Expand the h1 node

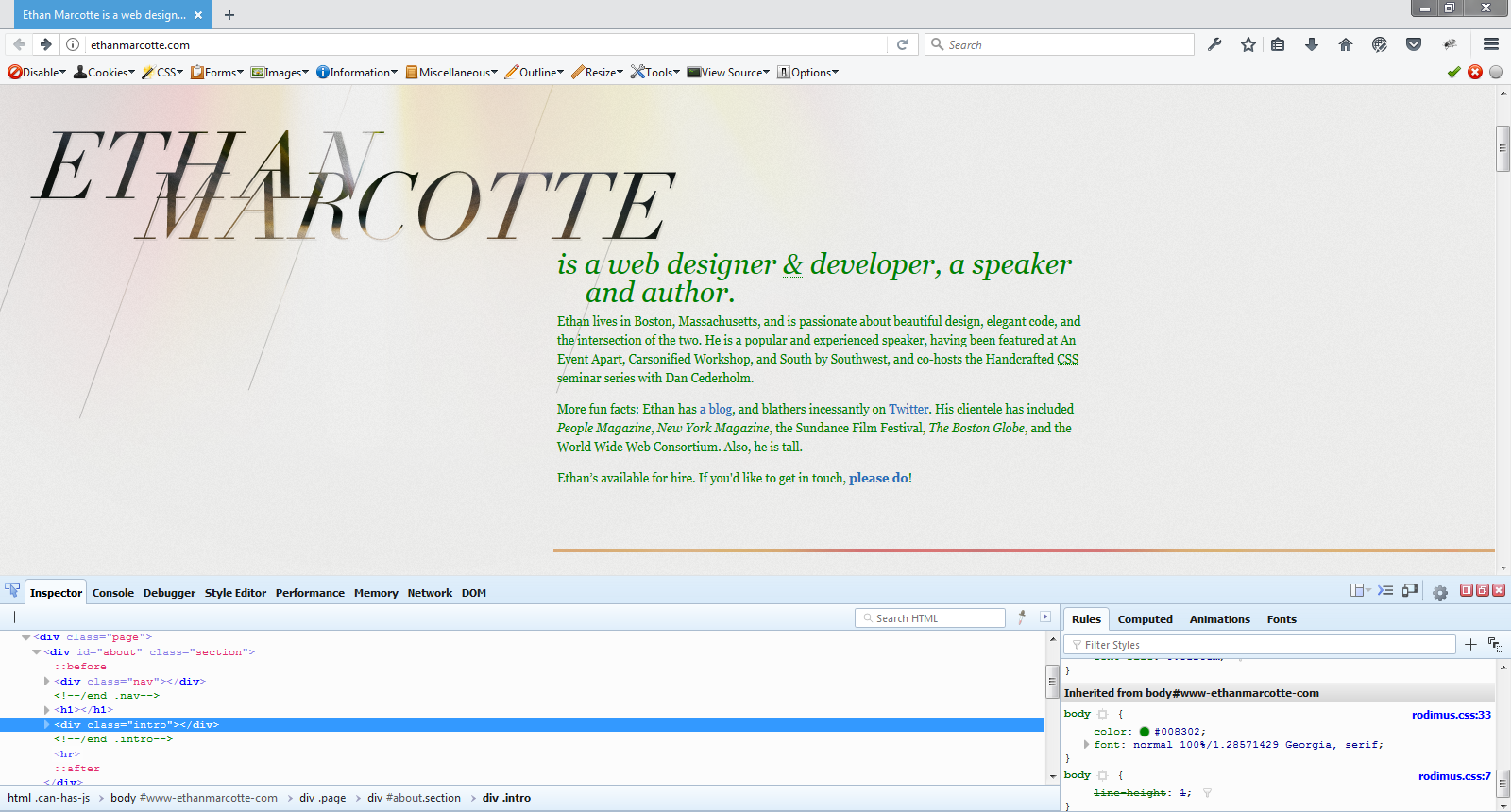click(x=46, y=710)
